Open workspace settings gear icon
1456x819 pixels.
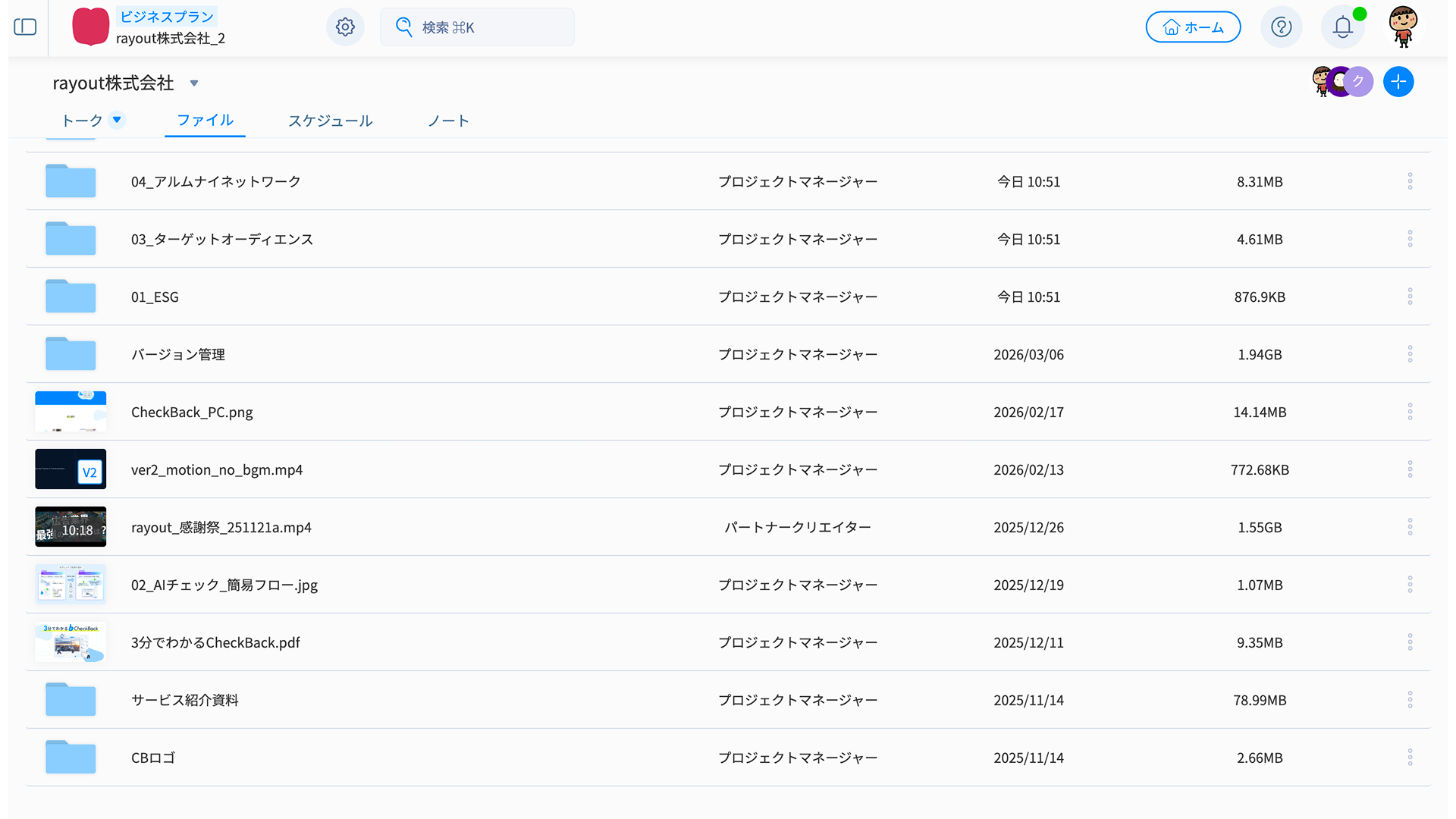click(345, 27)
